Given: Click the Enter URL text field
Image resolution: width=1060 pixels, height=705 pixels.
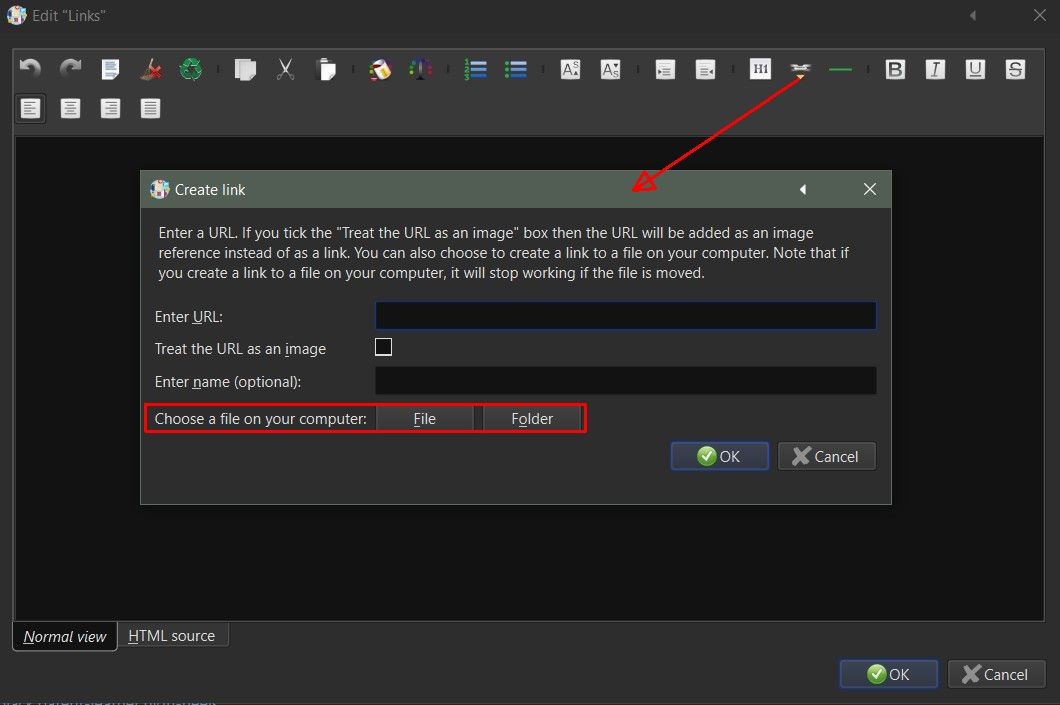Looking at the screenshot, I should tap(626, 316).
